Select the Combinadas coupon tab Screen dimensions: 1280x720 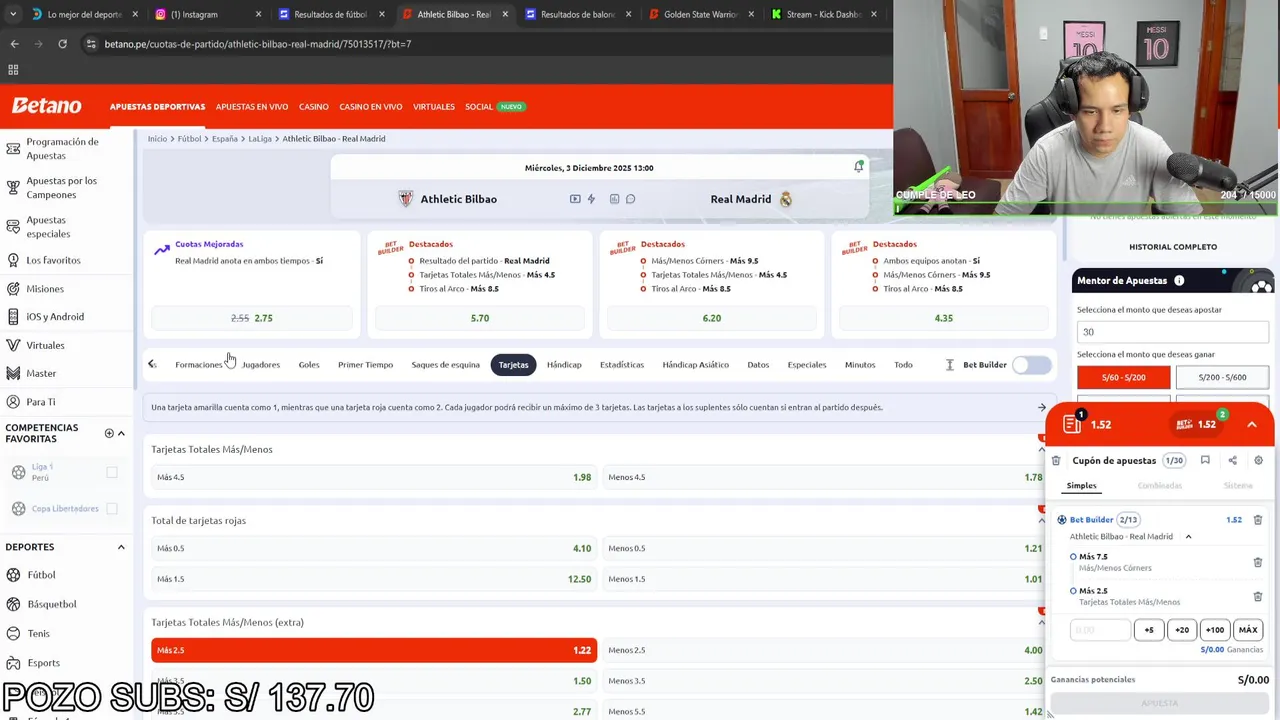(1160, 486)
